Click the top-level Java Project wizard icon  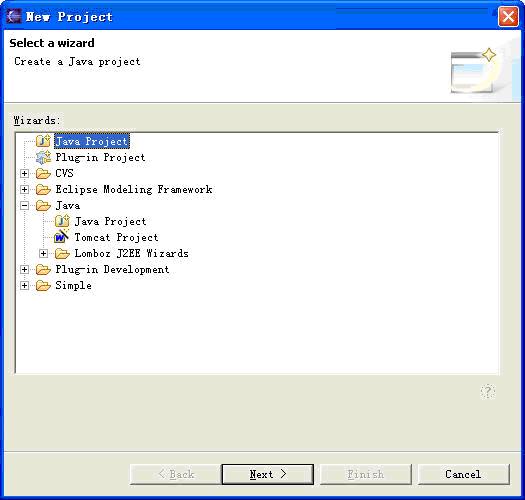tap(43, 141)
